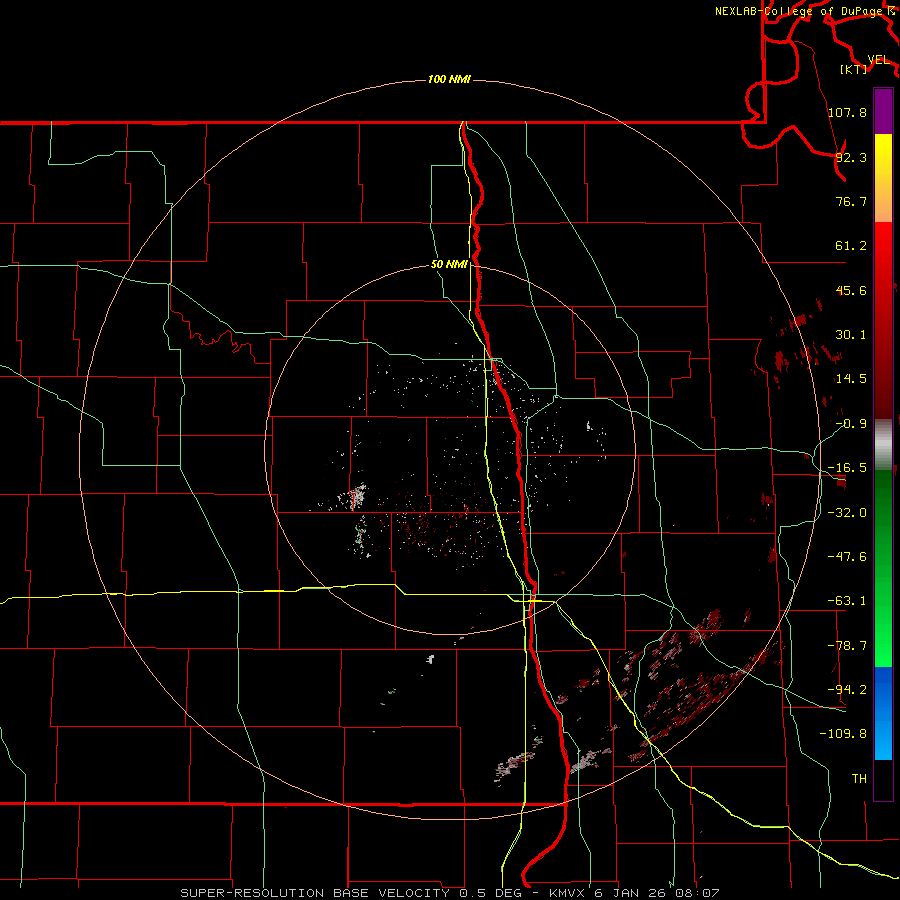Click the 107.8 value on velocity scale
This screenshot has width=900, height=900.
point(847,112)
